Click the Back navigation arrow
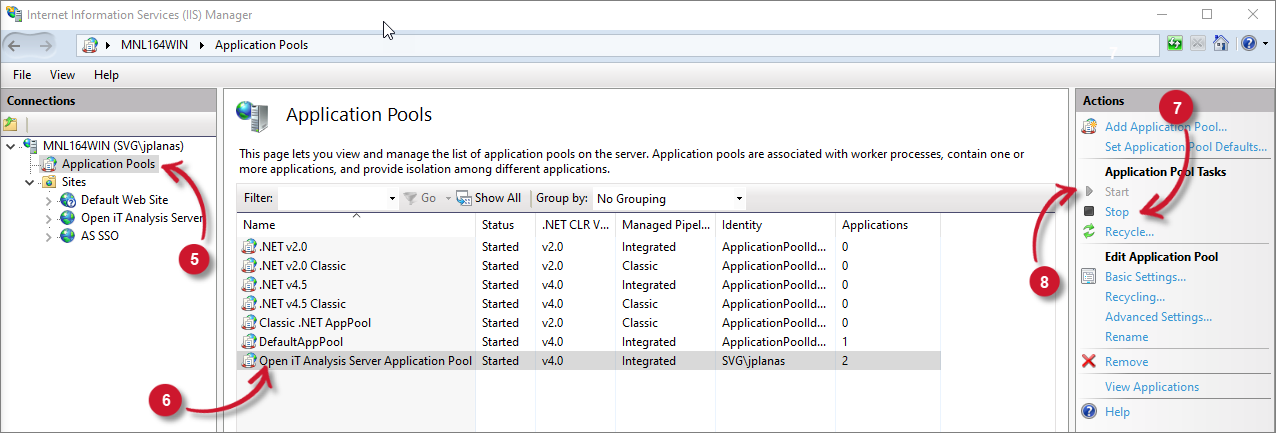The image size is (1276, 433). click(x=15, y=45)
